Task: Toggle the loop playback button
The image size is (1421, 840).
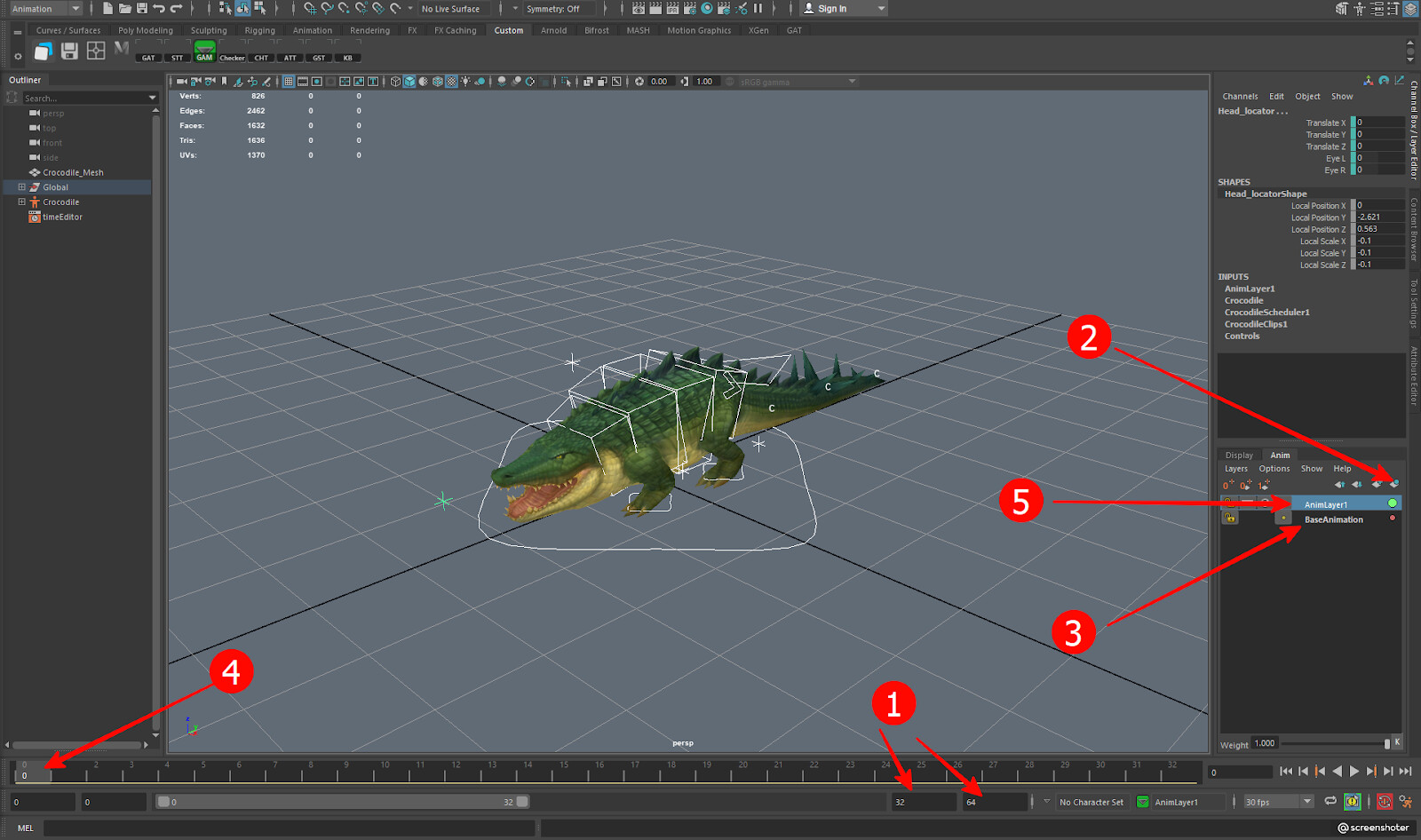Action: point(1330,802)
